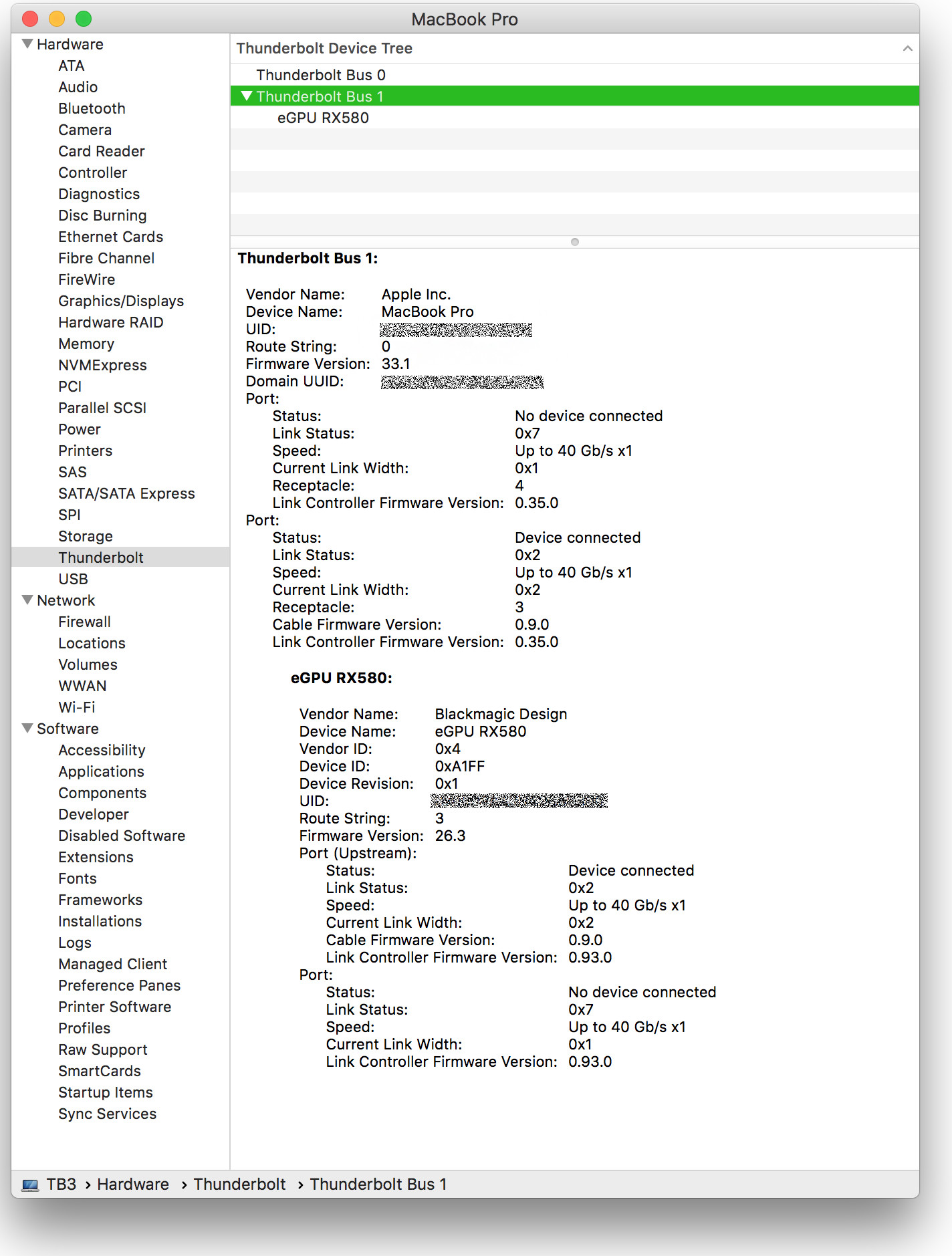
Task: Select Card Reader in the sidebar
Action: (101, 151)
